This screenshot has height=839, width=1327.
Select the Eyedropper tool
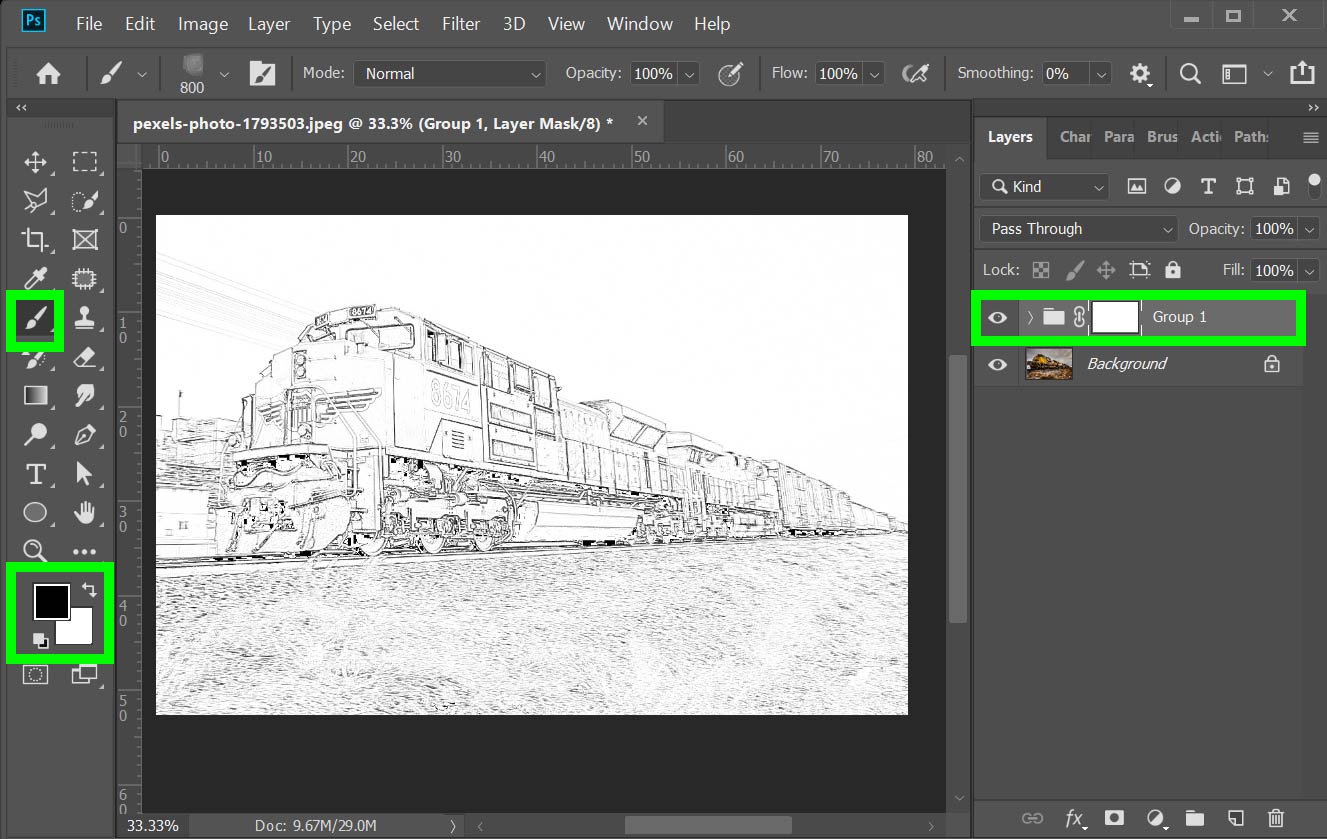point(35,279)
